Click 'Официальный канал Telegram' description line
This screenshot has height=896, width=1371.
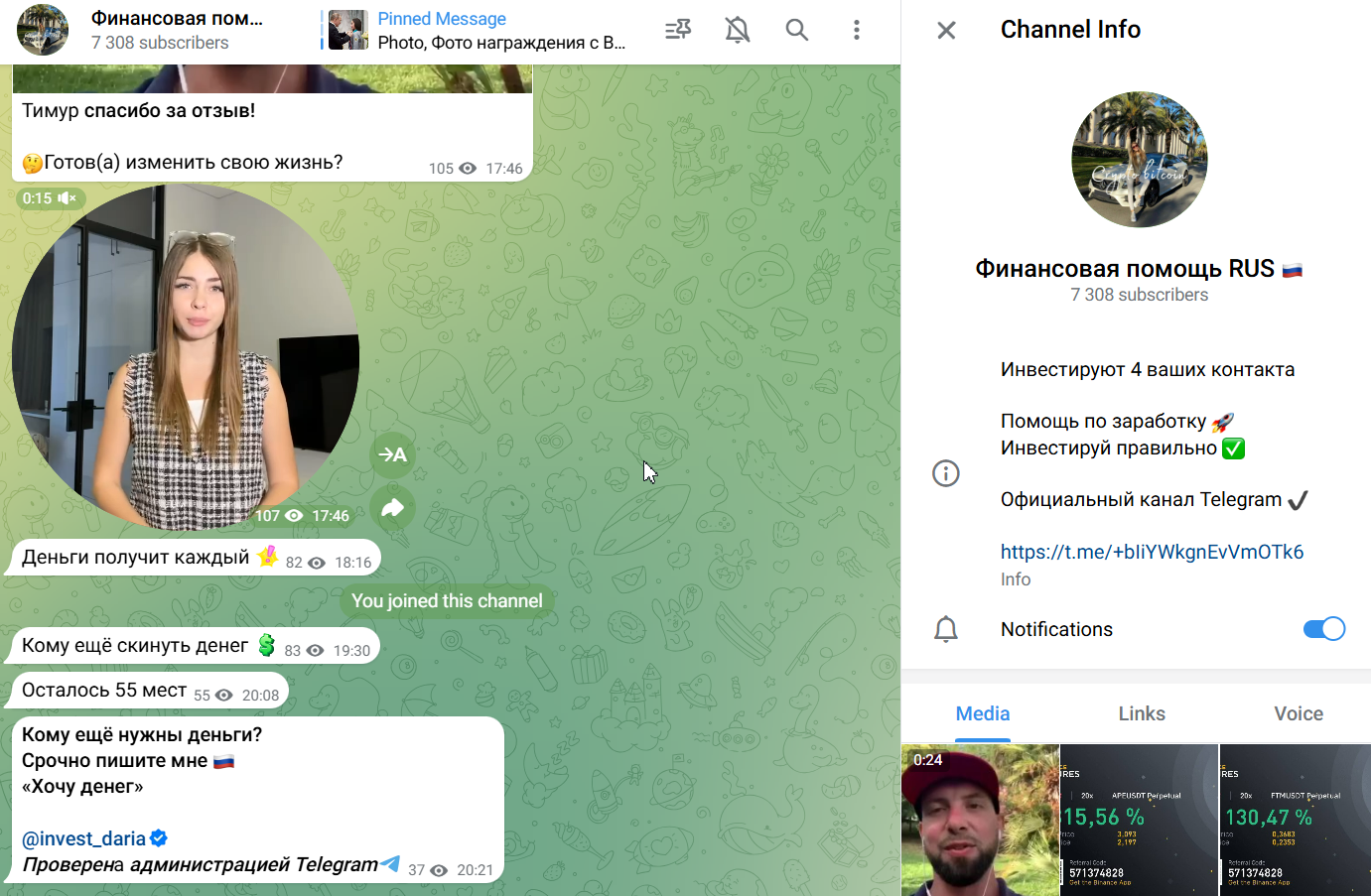(1154, 500)
